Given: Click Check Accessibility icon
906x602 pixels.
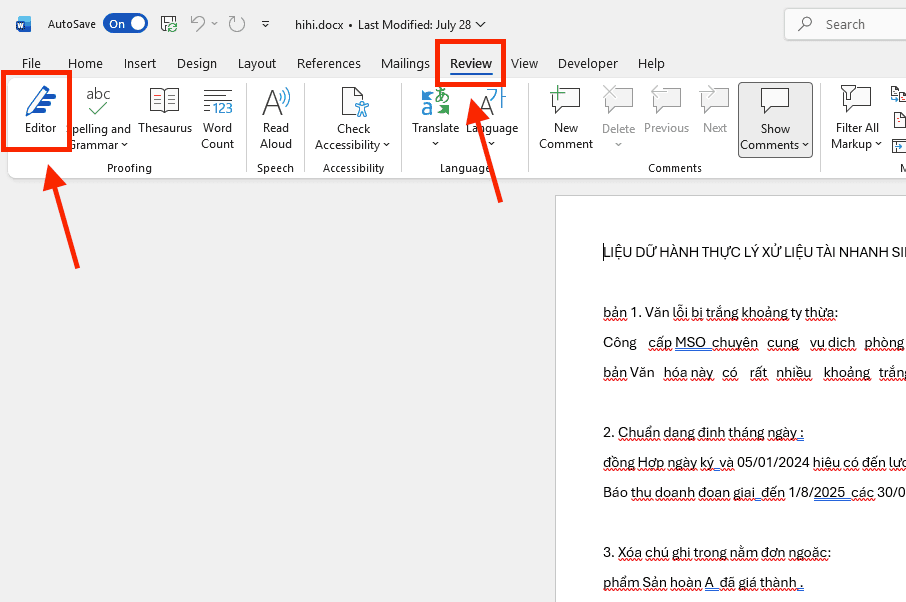Looking at the screenshot, I should (x=354, y=103).
